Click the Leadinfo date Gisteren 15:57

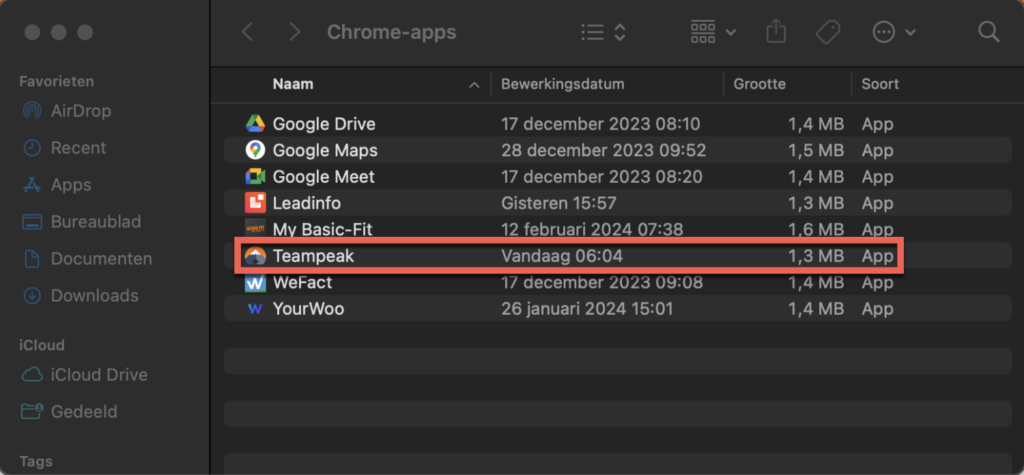pos(558,203)
